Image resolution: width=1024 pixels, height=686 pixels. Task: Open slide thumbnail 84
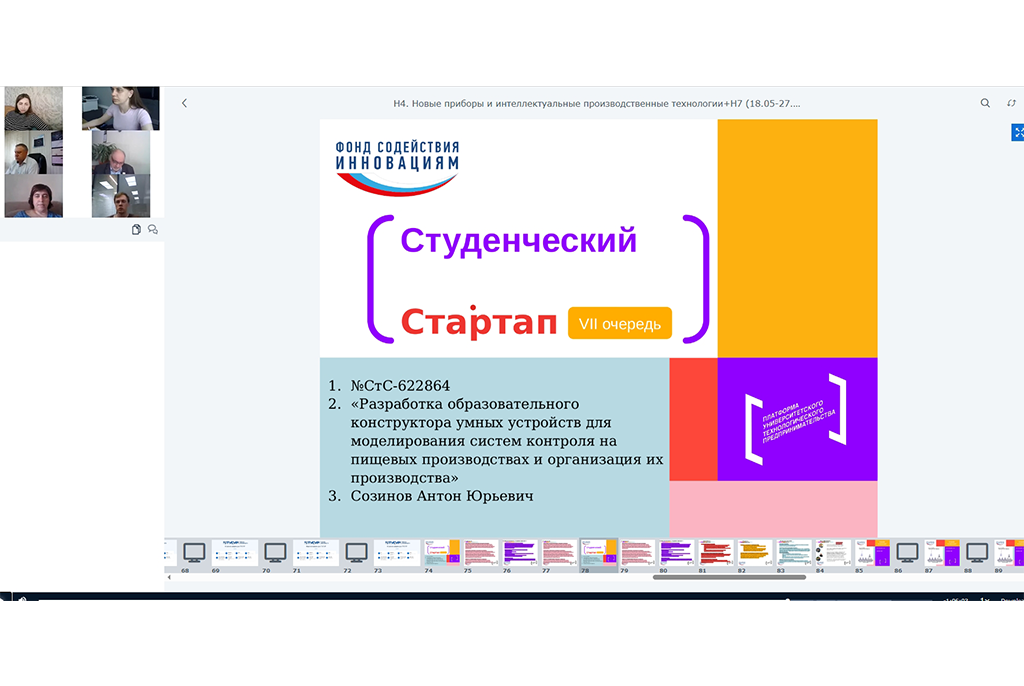833,553
